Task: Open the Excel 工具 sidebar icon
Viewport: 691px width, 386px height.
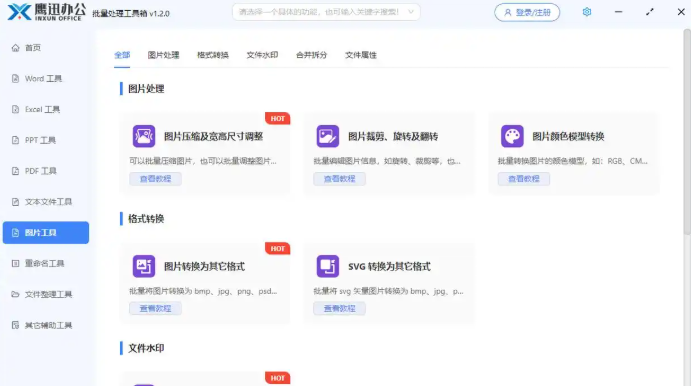Action: (x=15, y=109)
